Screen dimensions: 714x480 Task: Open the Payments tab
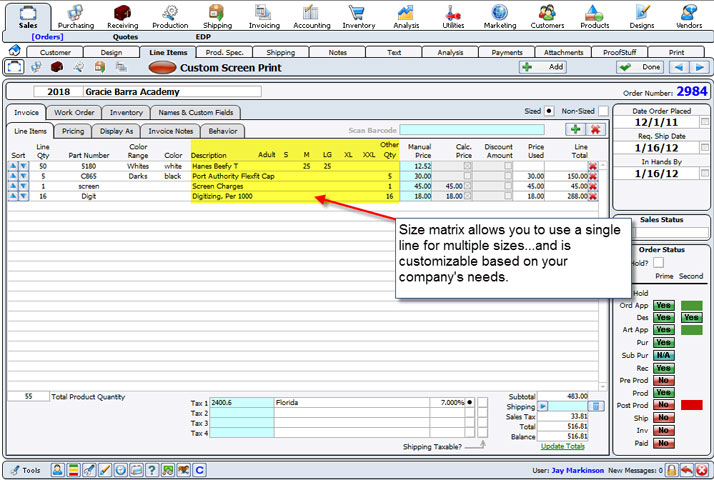507,52
